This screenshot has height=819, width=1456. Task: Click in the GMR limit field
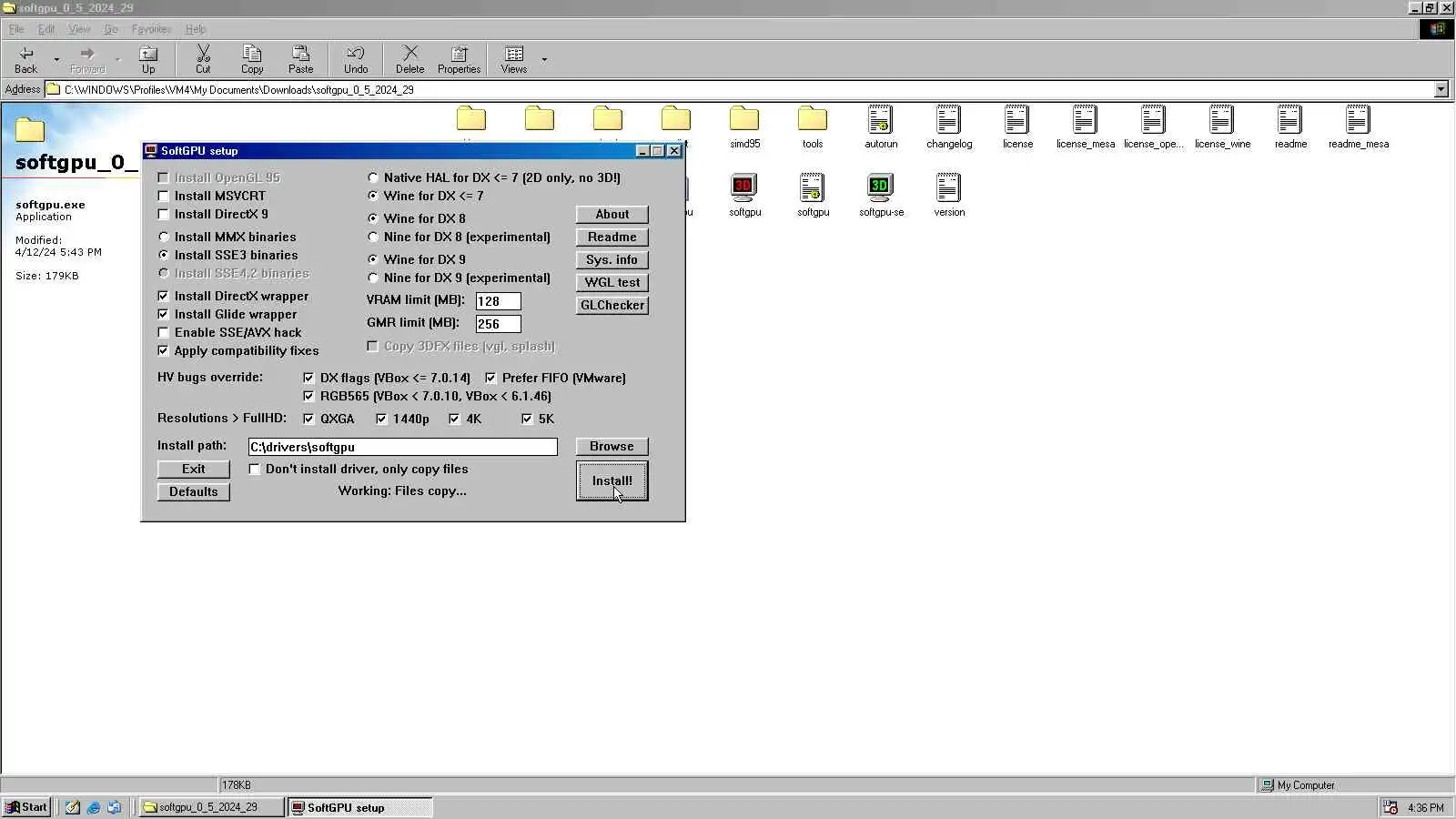(x=499, y=324)
